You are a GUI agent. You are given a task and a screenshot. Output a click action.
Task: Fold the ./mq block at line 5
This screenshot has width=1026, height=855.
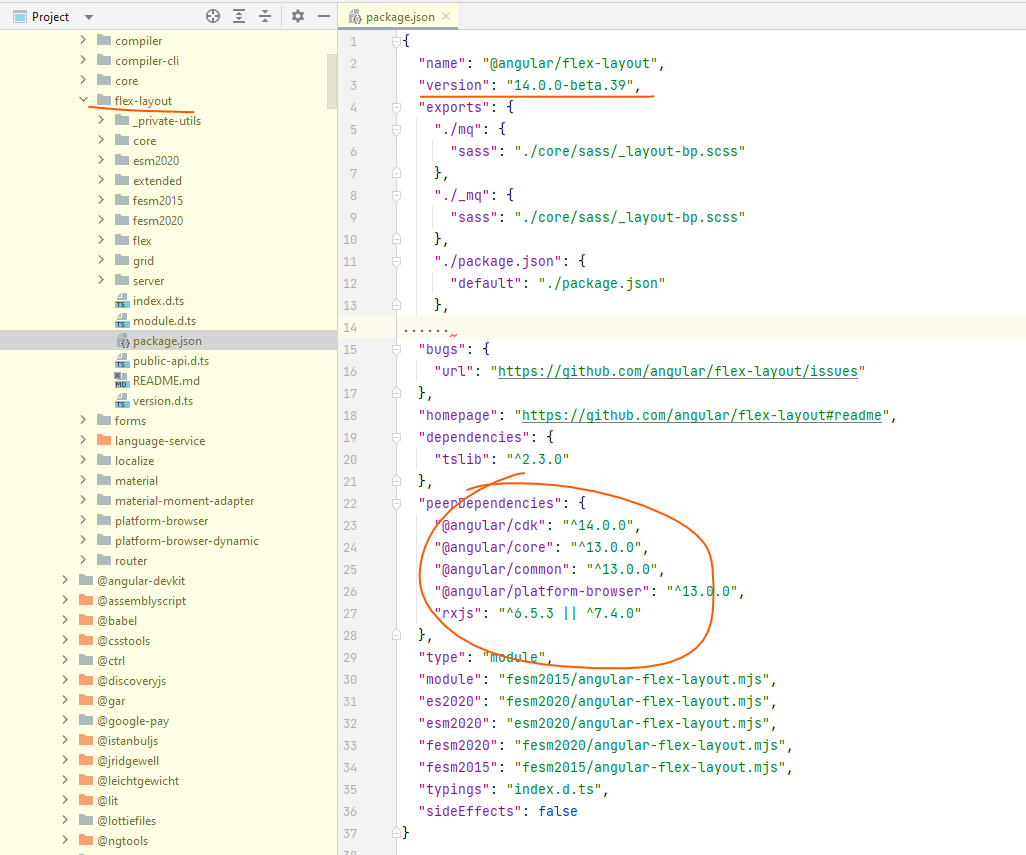(397, 130)
